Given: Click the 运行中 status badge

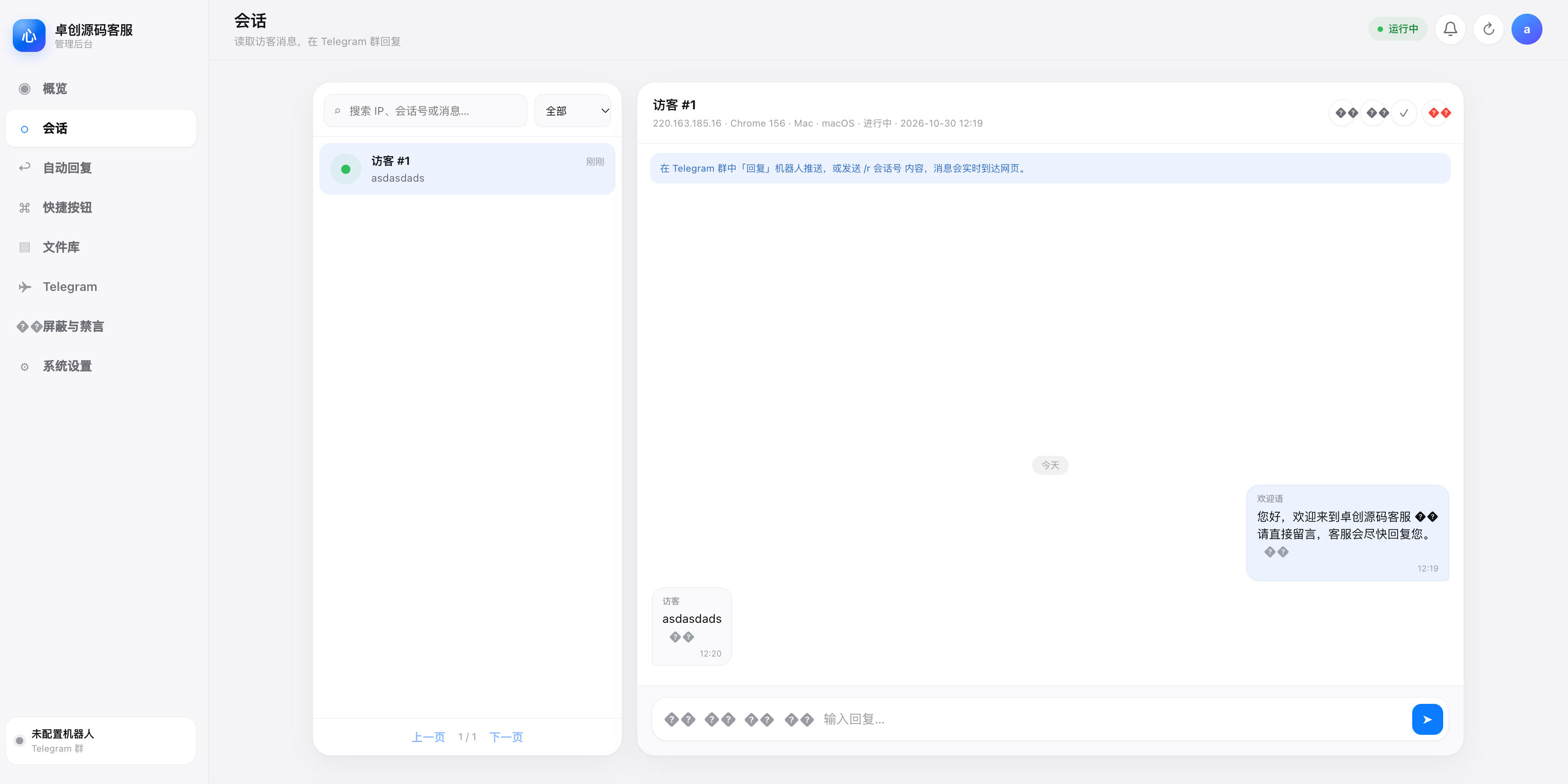Looking at the screenshot, I should [1398, 29].
